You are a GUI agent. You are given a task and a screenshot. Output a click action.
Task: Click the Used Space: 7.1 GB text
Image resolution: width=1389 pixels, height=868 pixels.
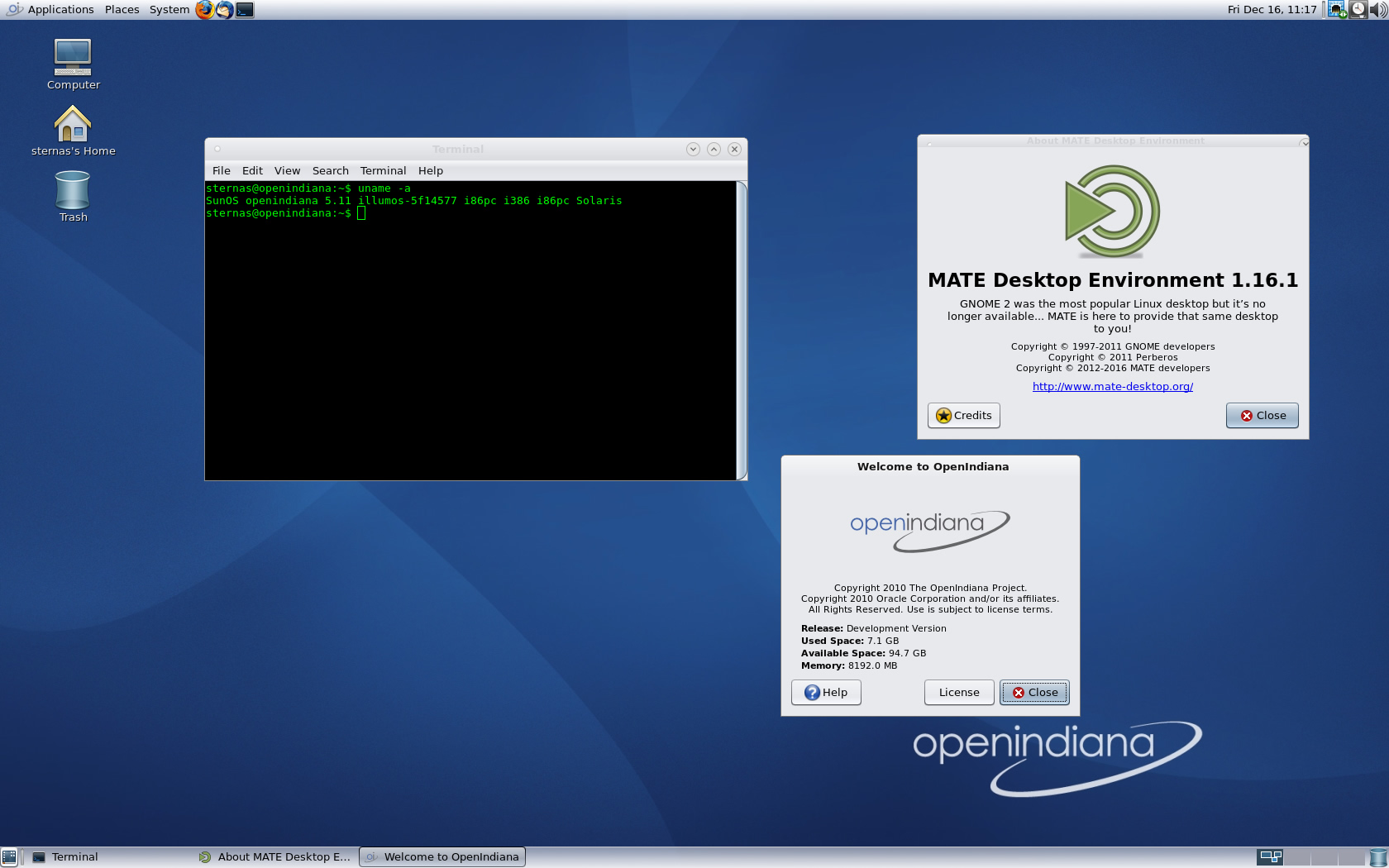849,641
